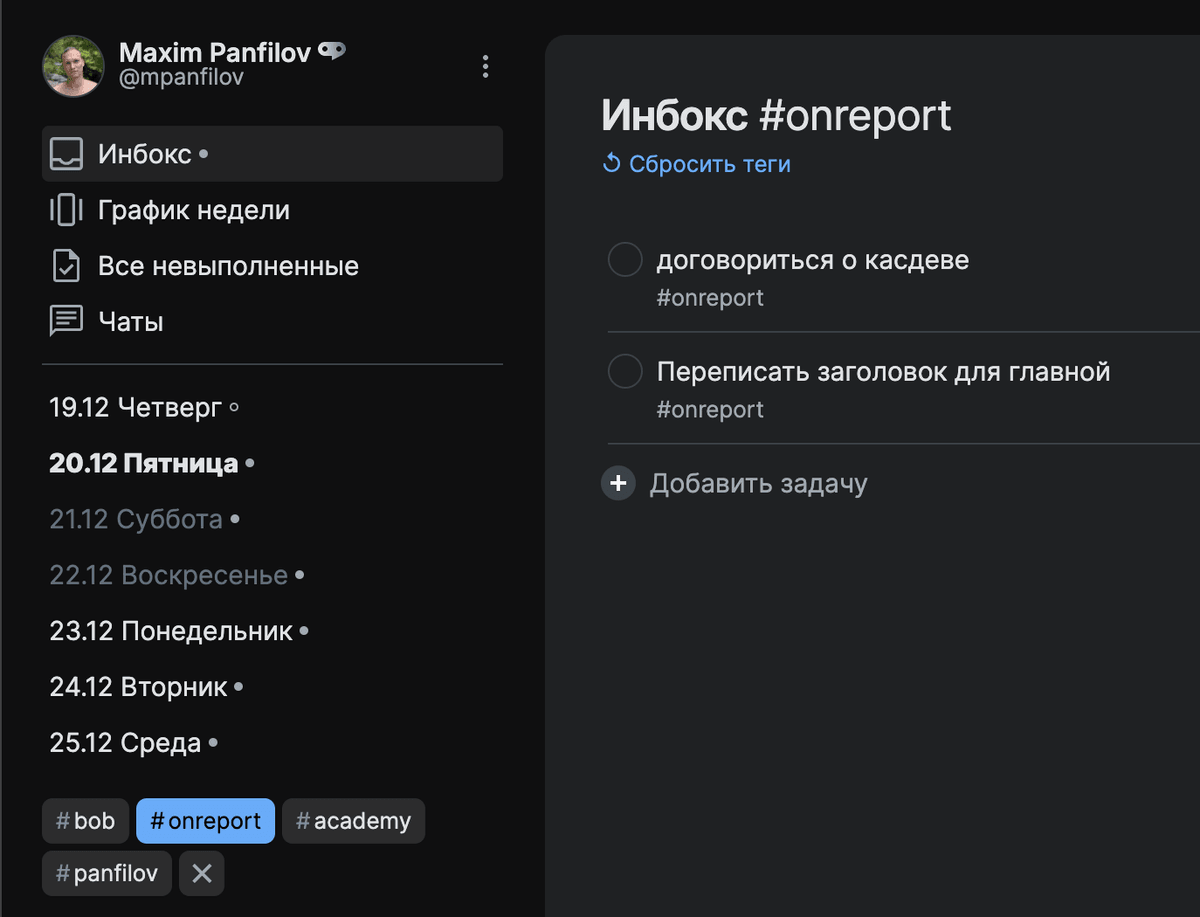Select the #panfilov tag chip
Image resolution: width=1200 pixels, height=917 pixels.
click(x=106, y=872)
